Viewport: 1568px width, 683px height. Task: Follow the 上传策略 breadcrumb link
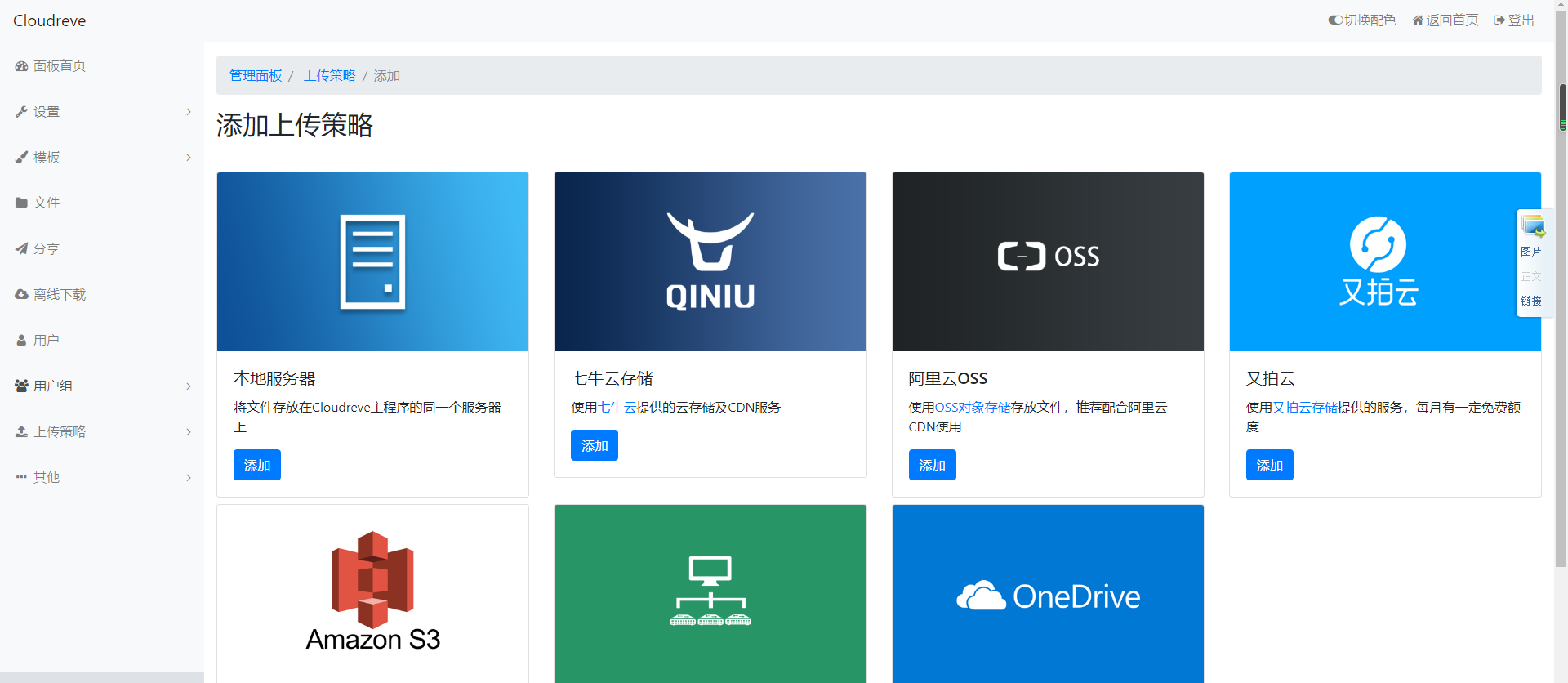click(x=330, y=76)
